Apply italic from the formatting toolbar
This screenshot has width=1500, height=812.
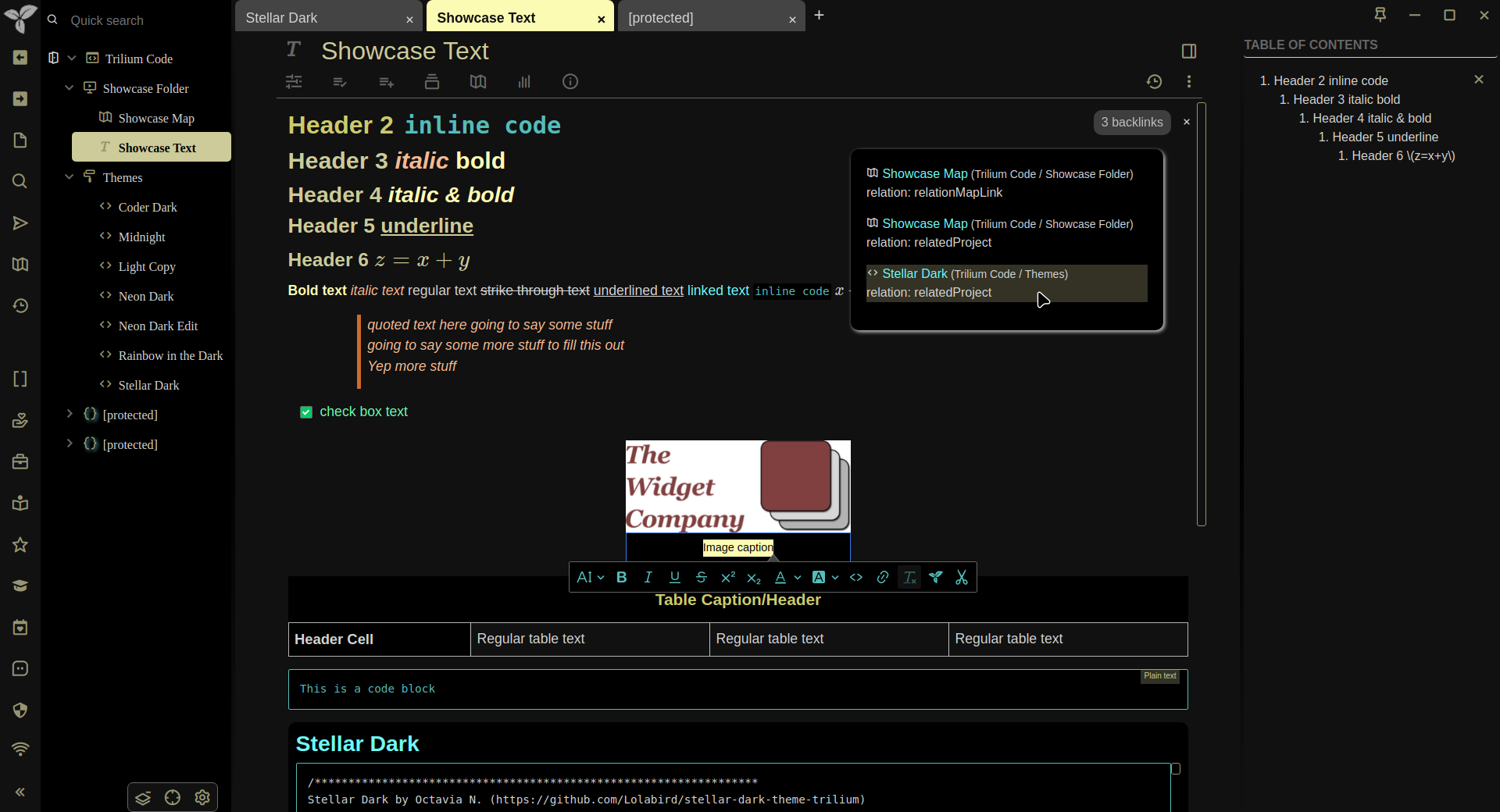648,578
